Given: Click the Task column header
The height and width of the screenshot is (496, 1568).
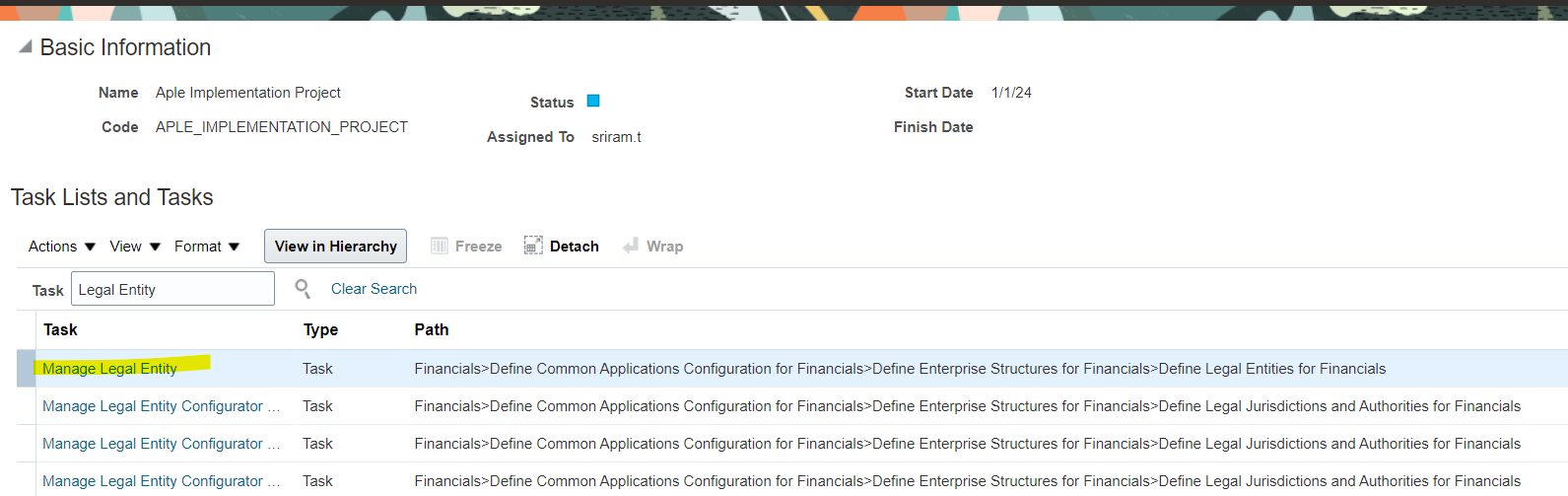Looking at the screenshot, I should 60,330.
